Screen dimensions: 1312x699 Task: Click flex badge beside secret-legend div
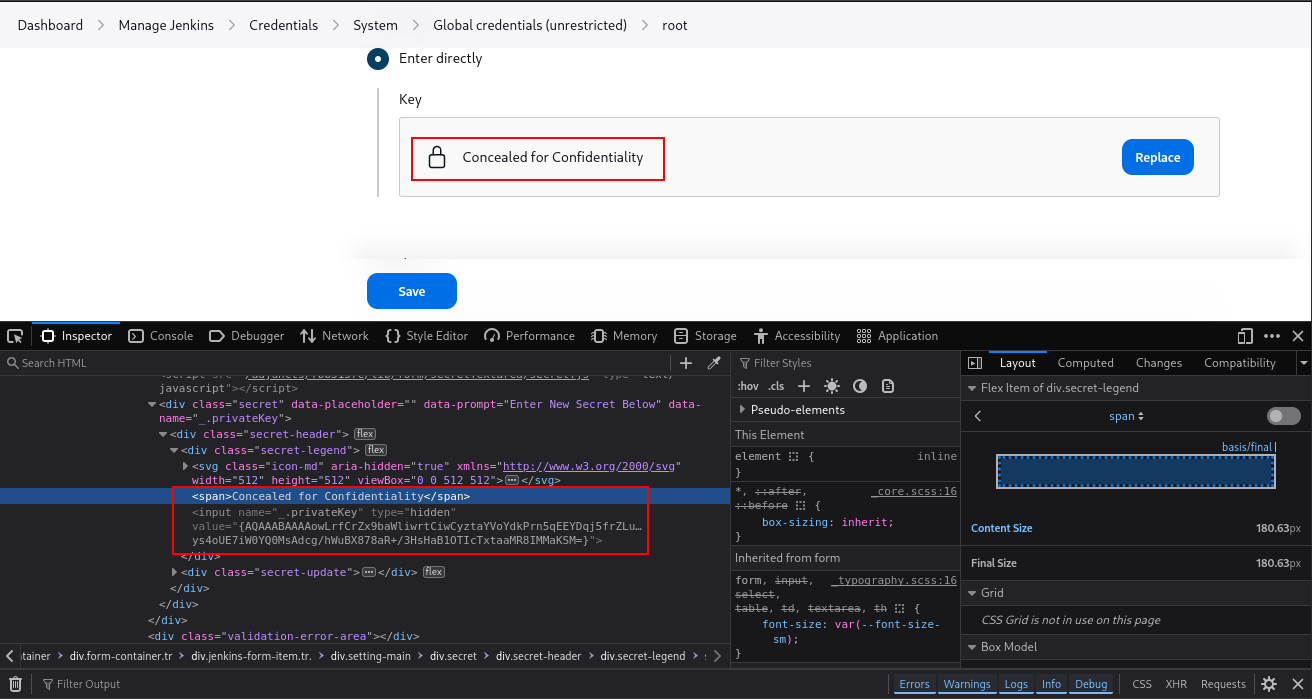coord(376,450)
